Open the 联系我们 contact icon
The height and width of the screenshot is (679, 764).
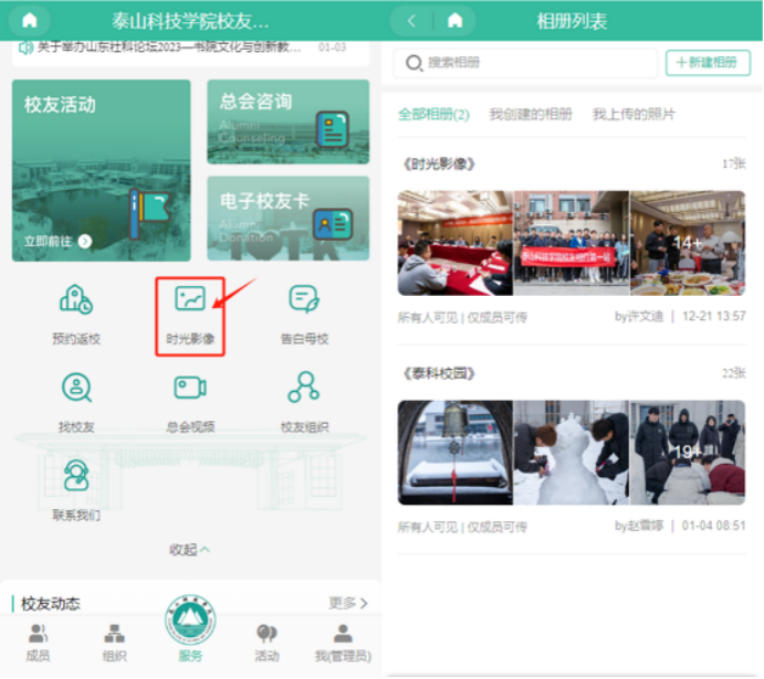tap(76, 490)
